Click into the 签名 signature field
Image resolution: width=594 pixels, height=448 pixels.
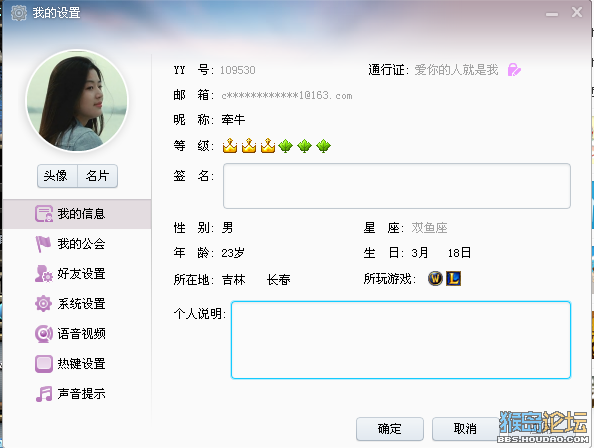point(397,186)
